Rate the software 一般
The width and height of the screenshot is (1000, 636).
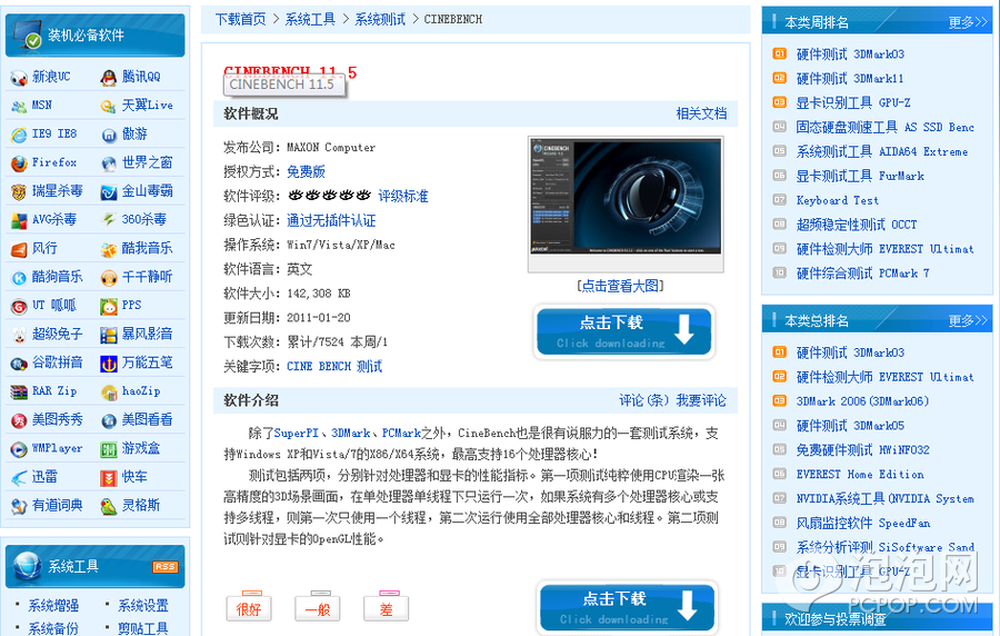pos(317,607)
